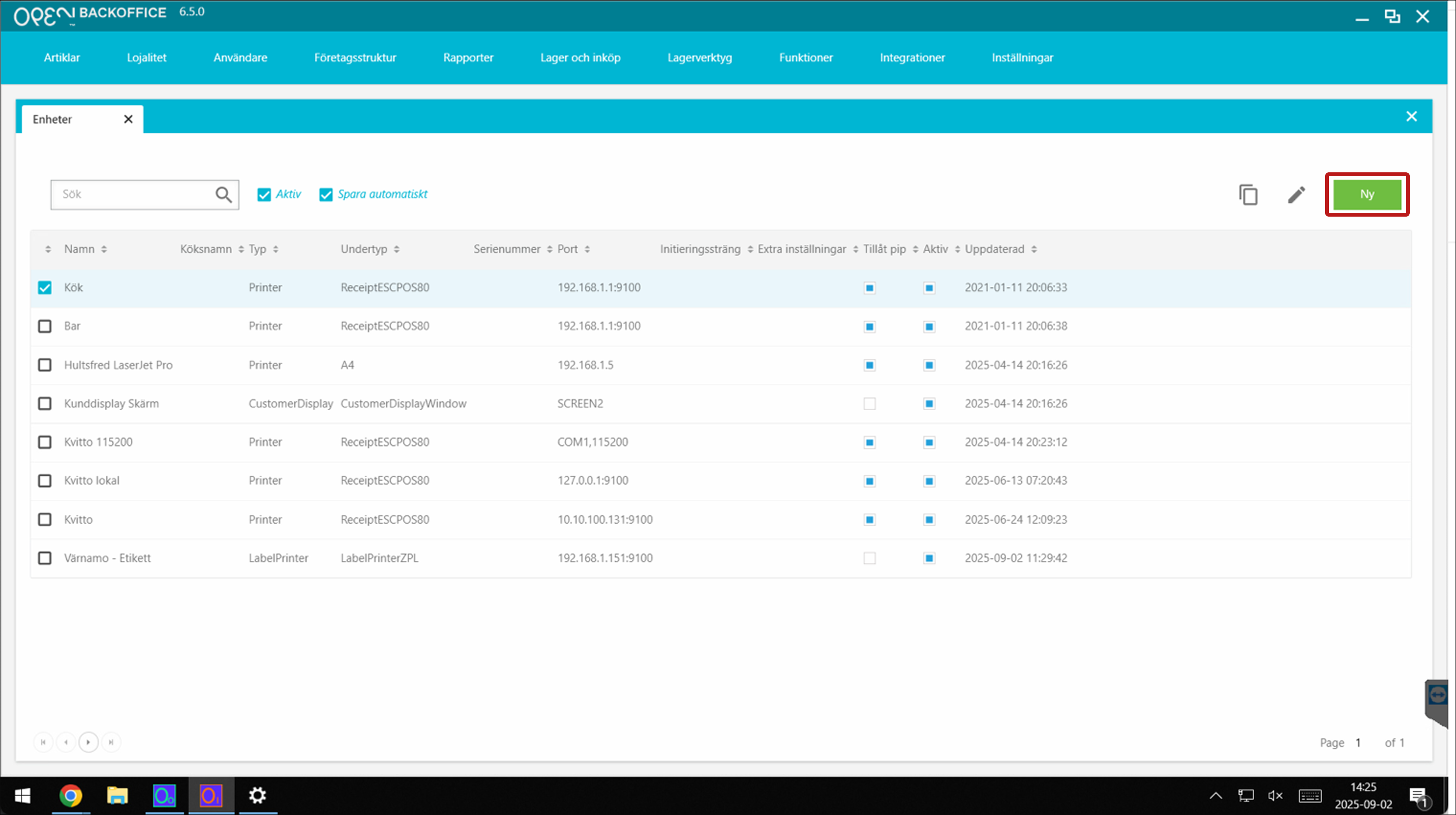1456x815 pixels.
Task: Go to last page pagination icon
Action: (x=111, y=742)
